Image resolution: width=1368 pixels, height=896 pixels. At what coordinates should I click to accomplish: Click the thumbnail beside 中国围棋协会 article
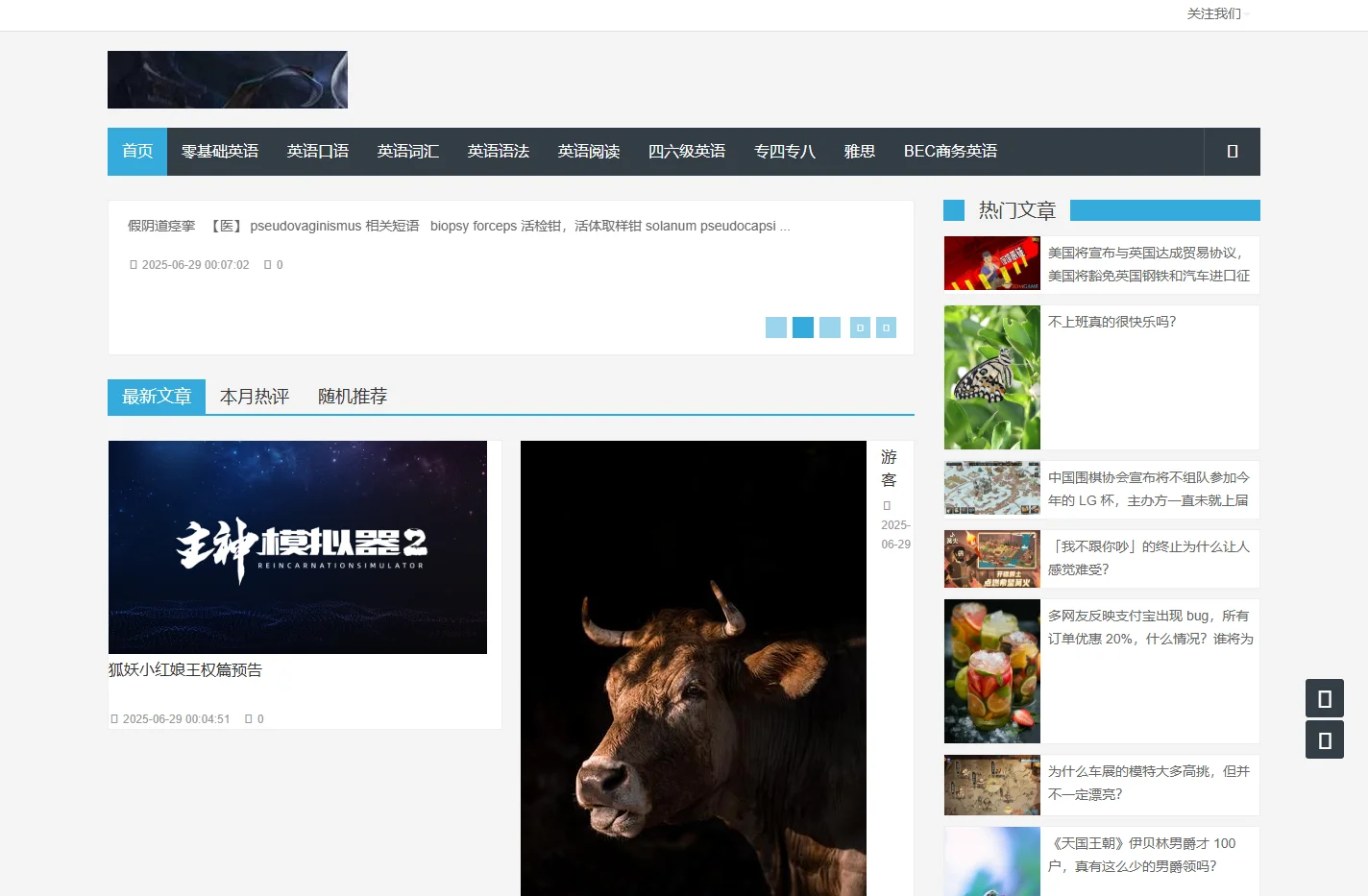click(992, 488)
